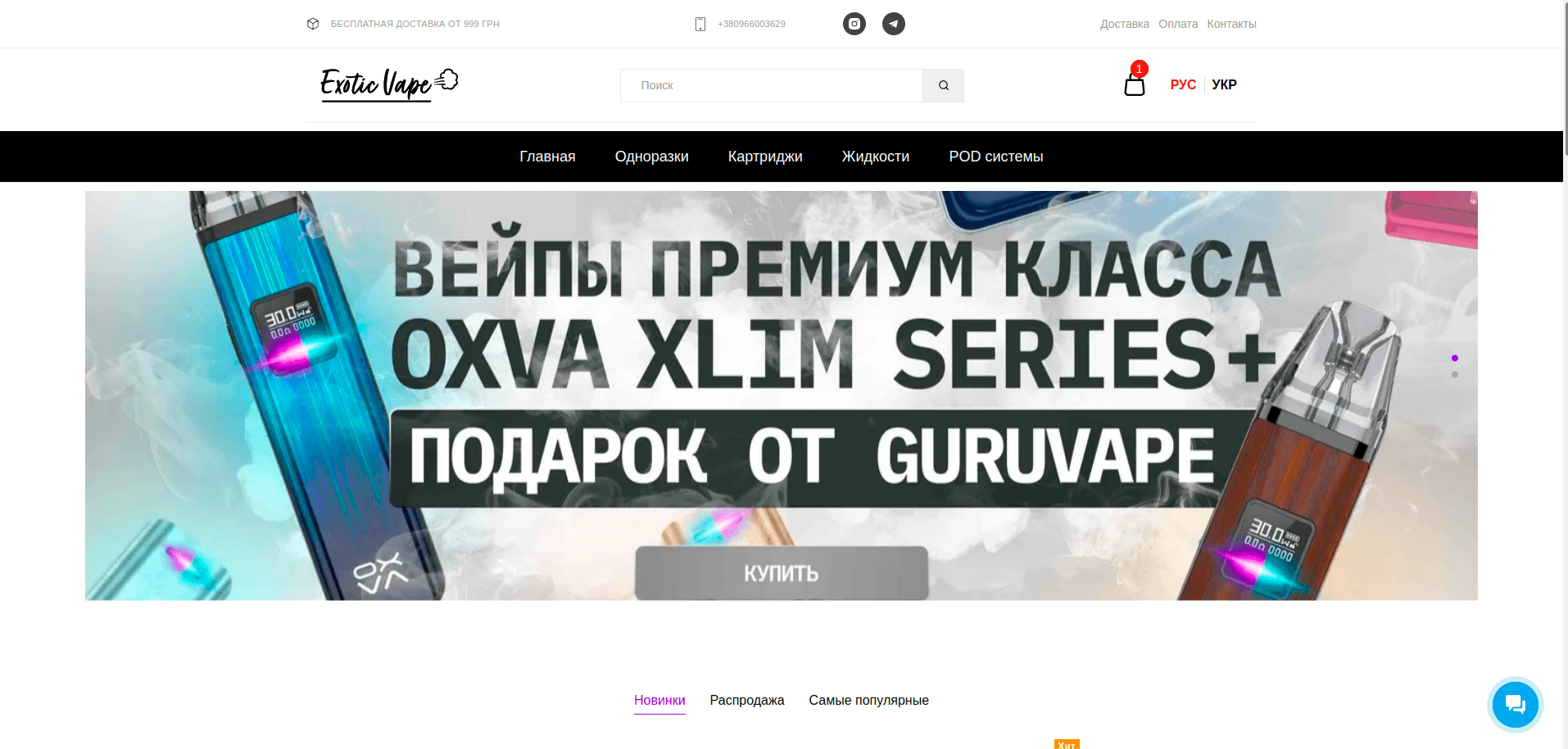Click the Exotic Vape logo
The width and height of the screenshot is (1568, 749).
pyautogui.click(x=389, y=84)
